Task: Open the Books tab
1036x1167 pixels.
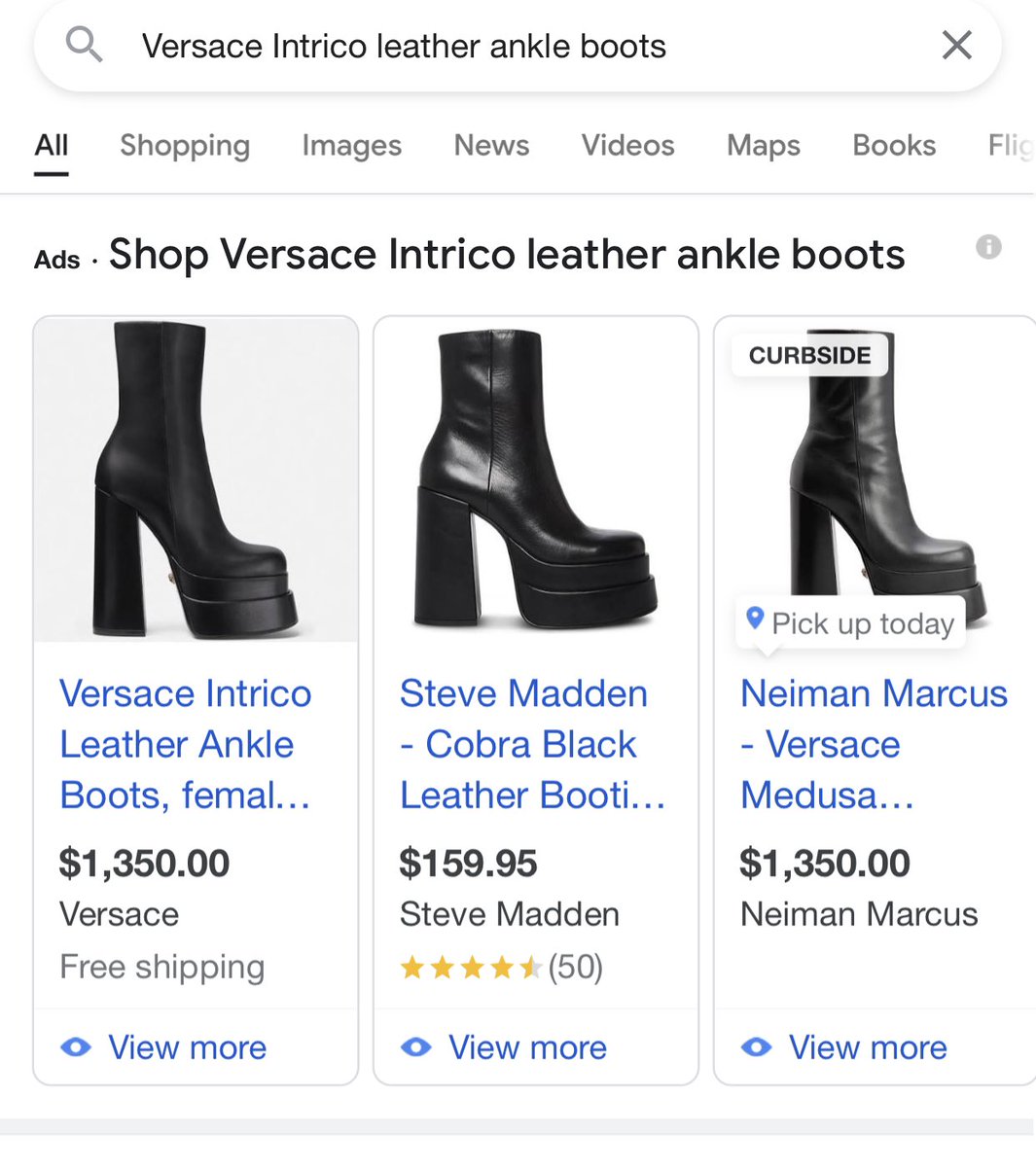Action: [x=894, y=145]
